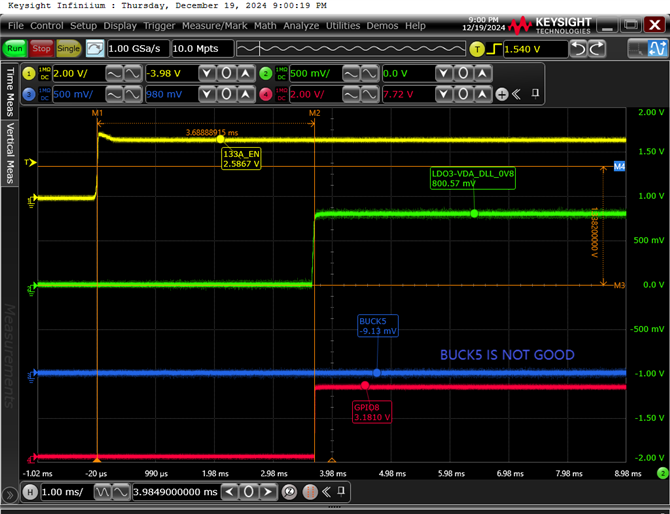
Task: Zero the channel 4 offset
Action: 463,94
